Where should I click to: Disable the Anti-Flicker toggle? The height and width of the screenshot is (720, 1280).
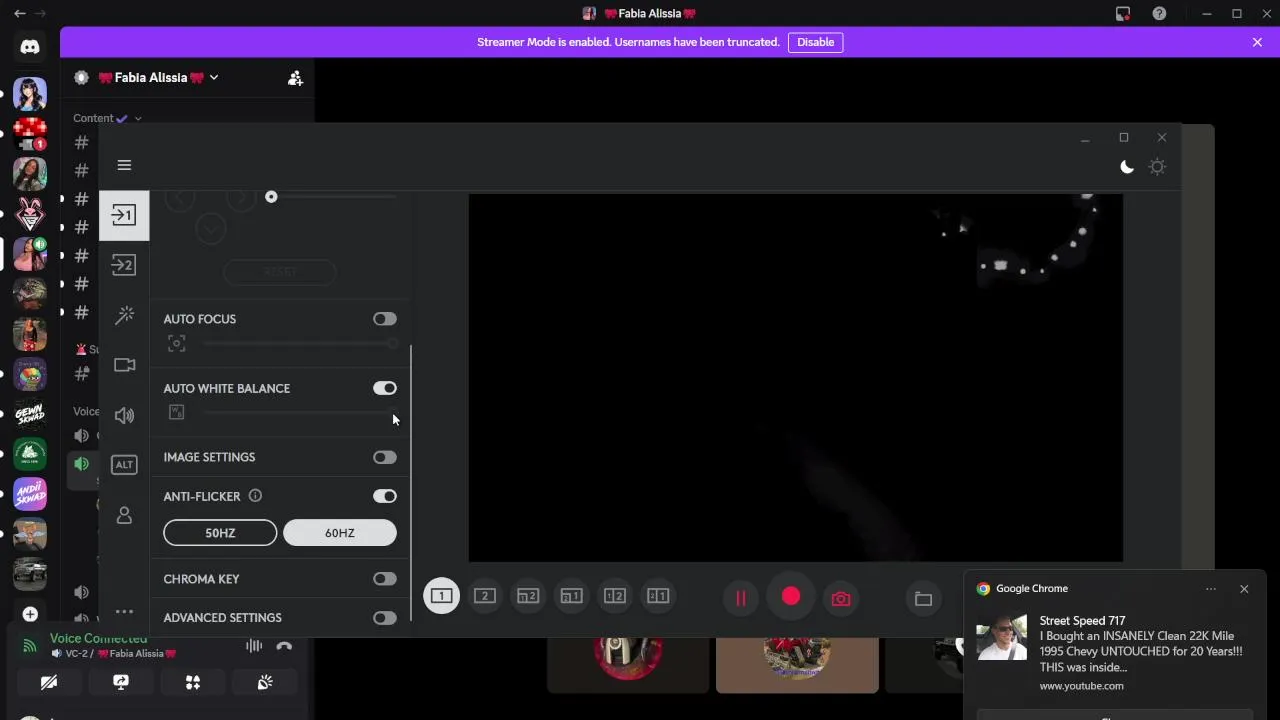385,496
